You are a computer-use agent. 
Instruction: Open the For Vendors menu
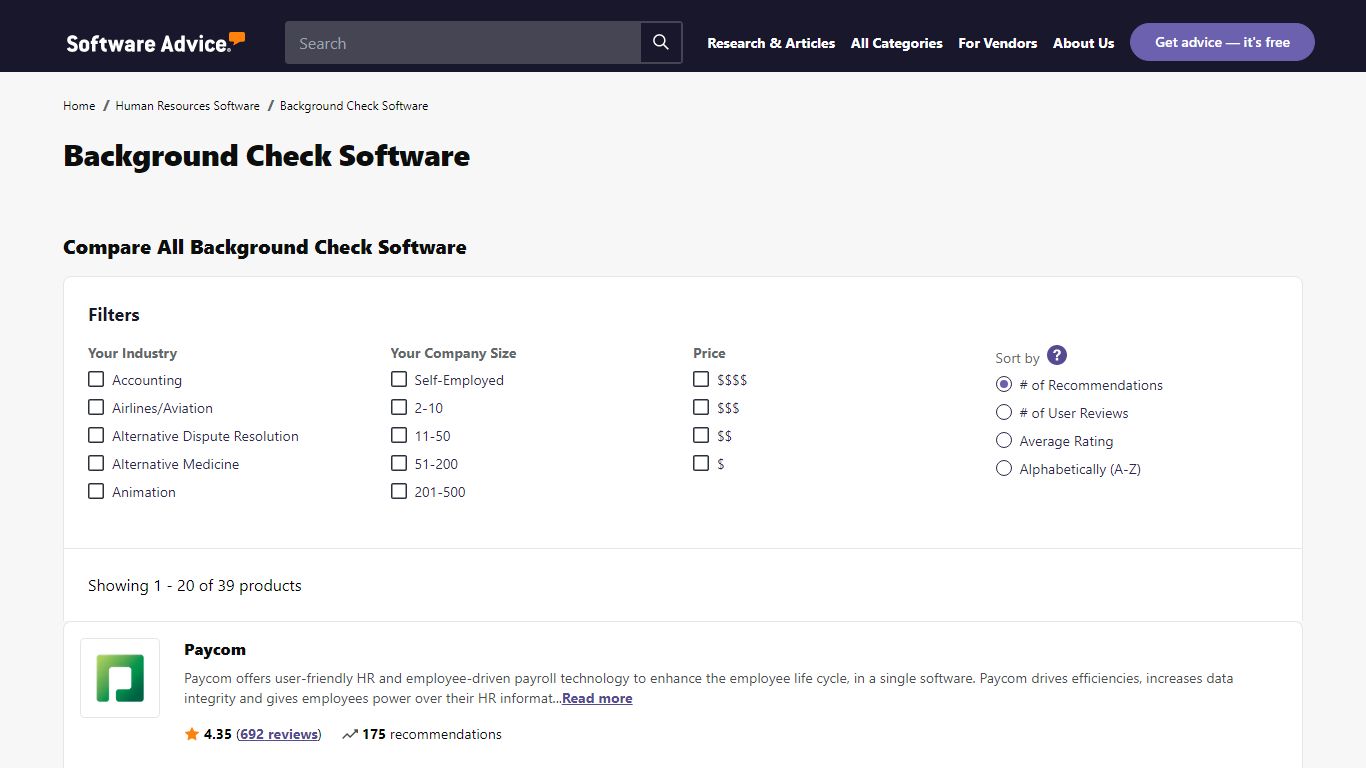point(998,43)
